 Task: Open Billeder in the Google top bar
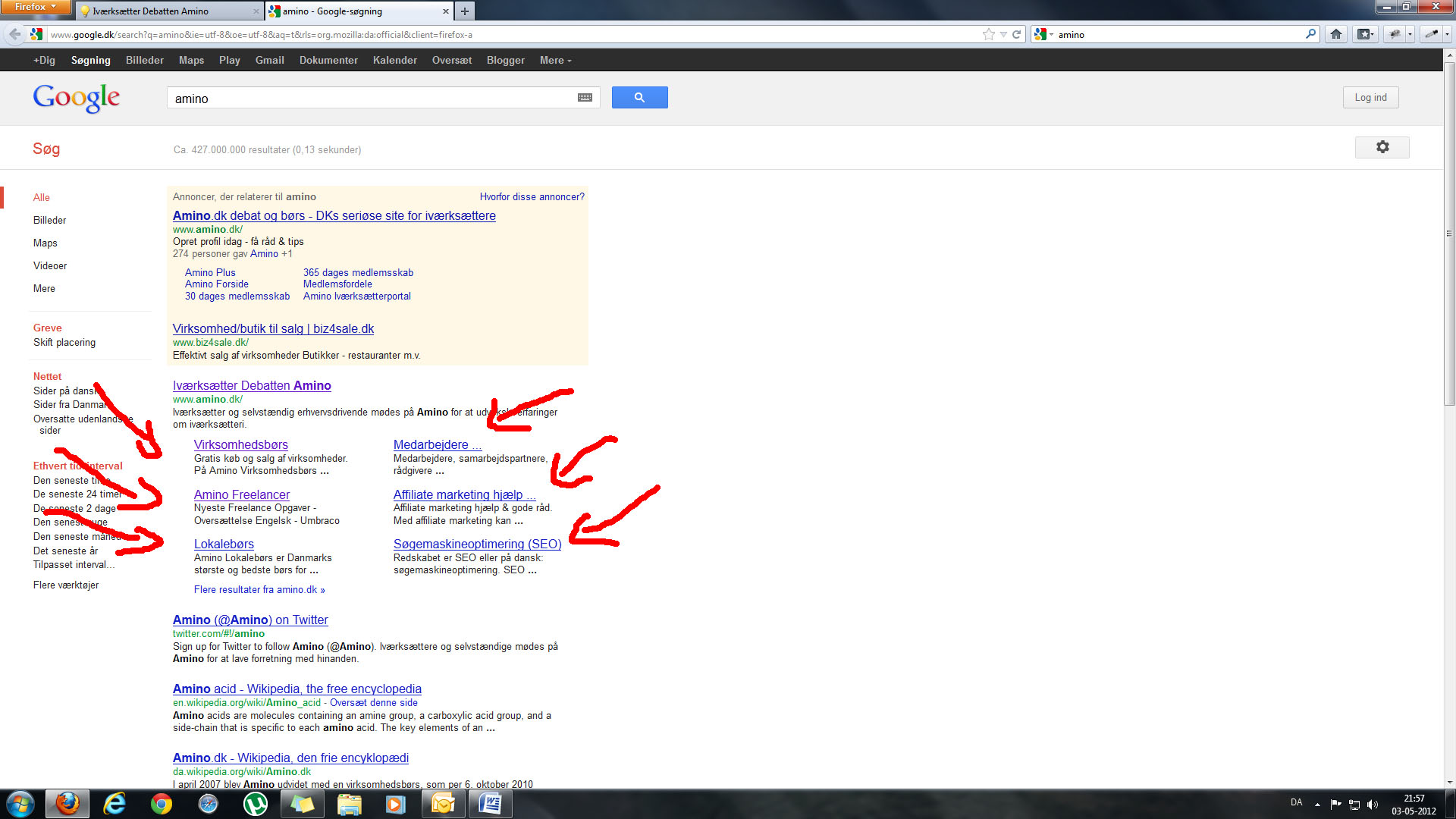(x=144, y=60)
